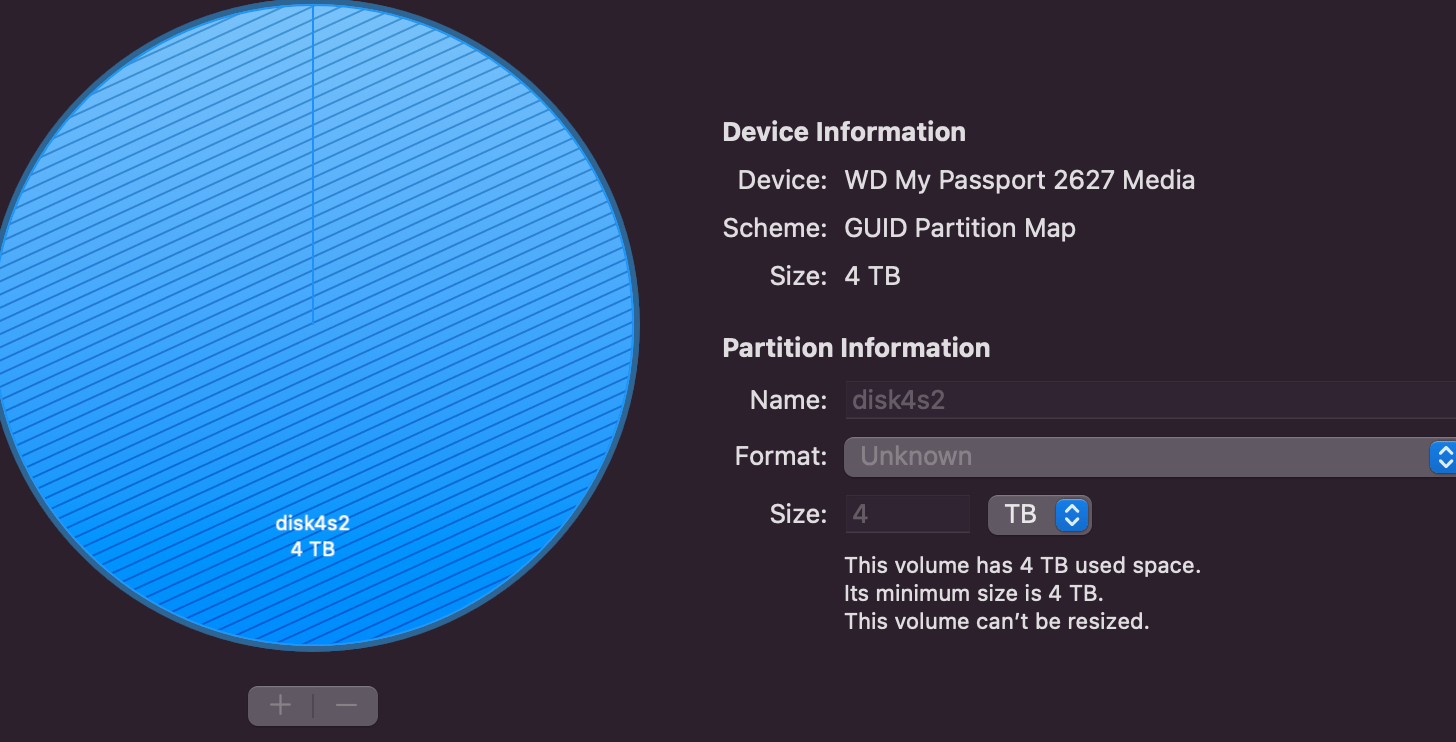
Task: Click the partition divider line at chart top
Action: click(313, 160)
